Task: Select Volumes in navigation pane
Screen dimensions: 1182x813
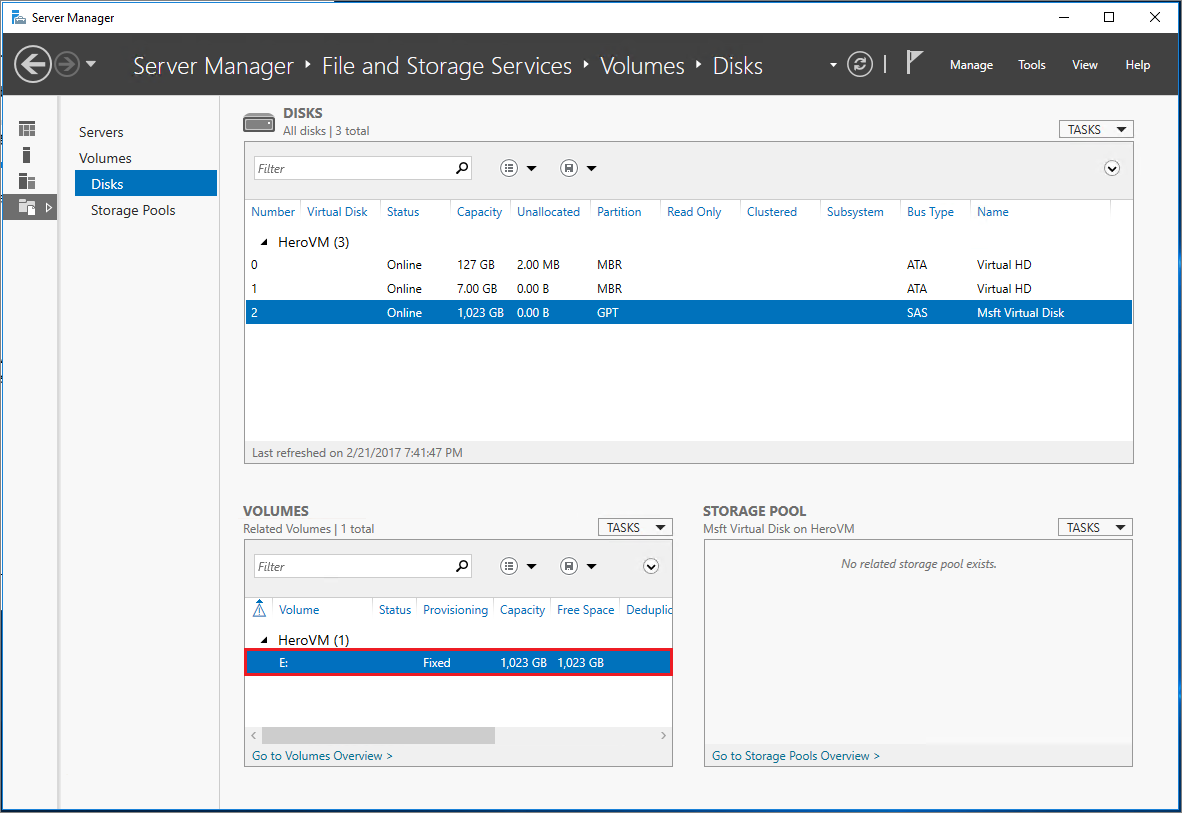Action: tap(105, 158)
